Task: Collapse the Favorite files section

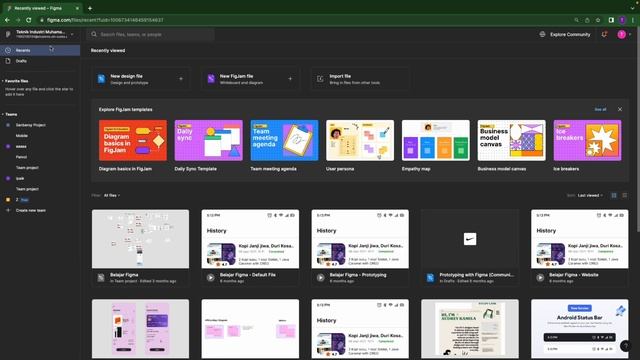Action: click(x=2, y=81)
